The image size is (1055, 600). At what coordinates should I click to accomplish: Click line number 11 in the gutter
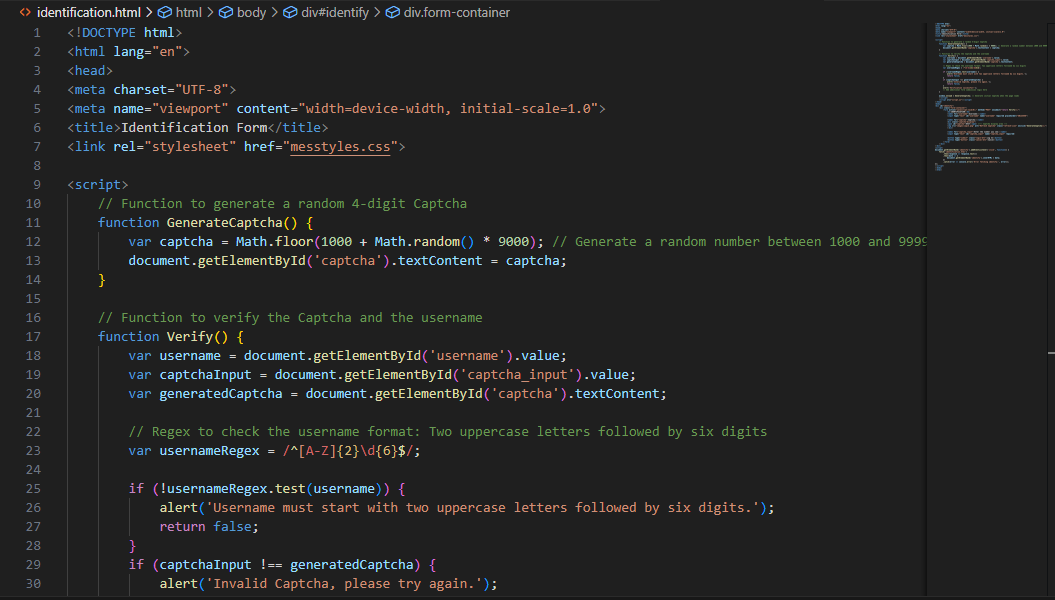tap(33, 223)
